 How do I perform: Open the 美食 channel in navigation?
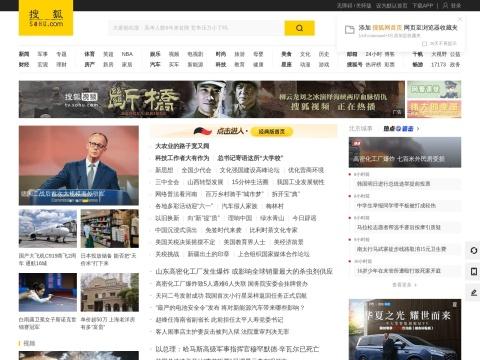pos(286,54)
